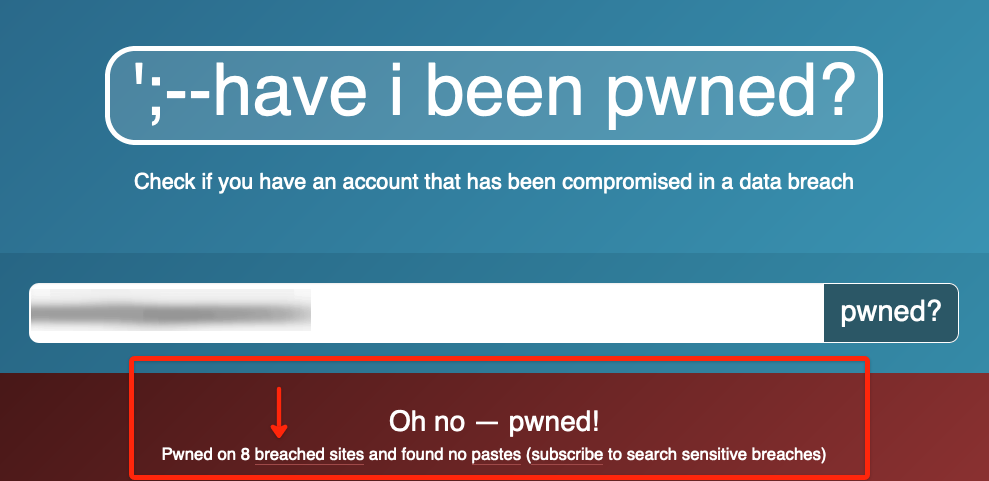Click the "Pwned on" text in results
Image resolution: width=989 pixels, height=481 pixels.
(x=199, y=455)
